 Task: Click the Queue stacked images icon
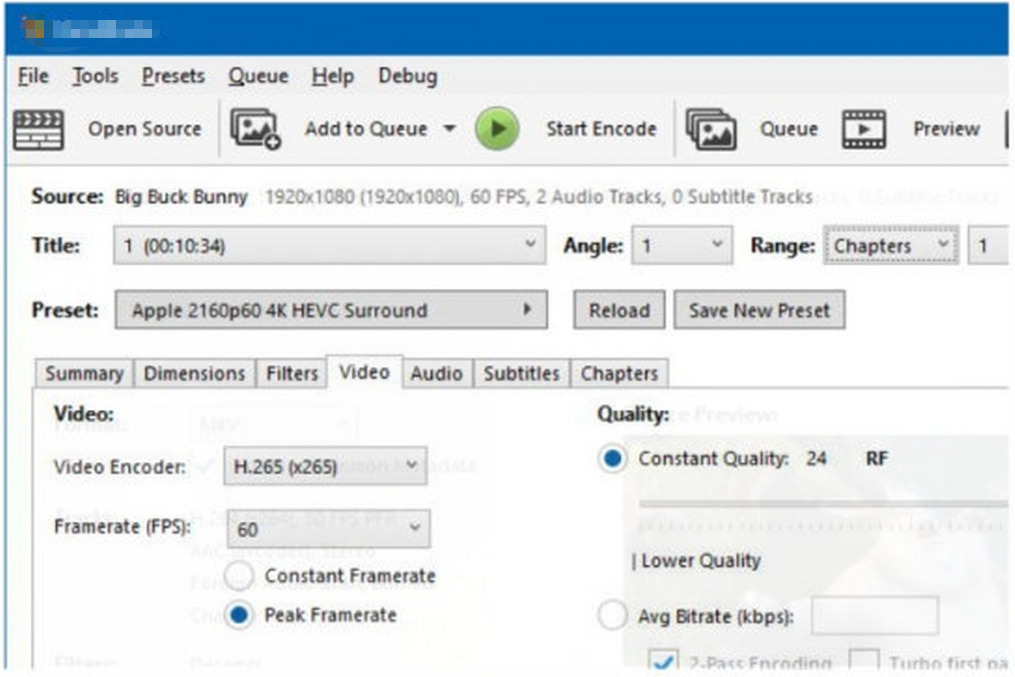pos(711,129)
